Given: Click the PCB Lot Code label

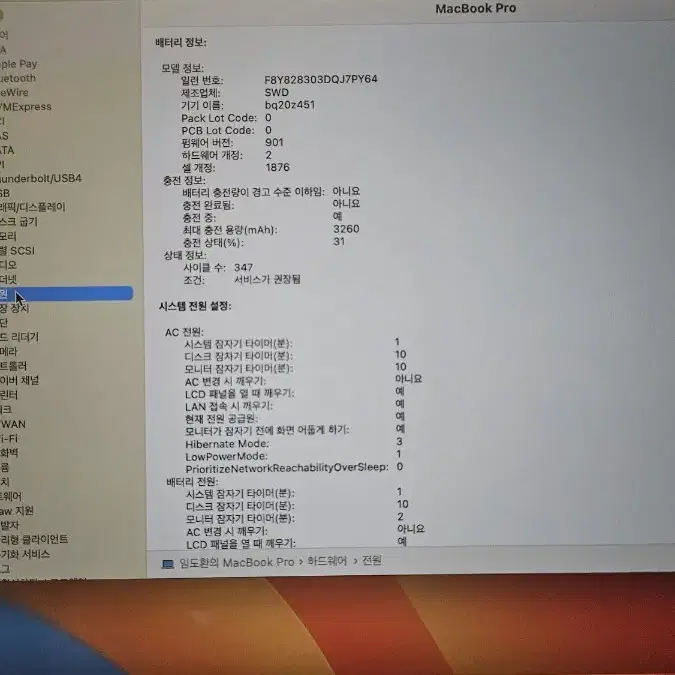Looking at the screenshot, I should [x=218, y=130].
